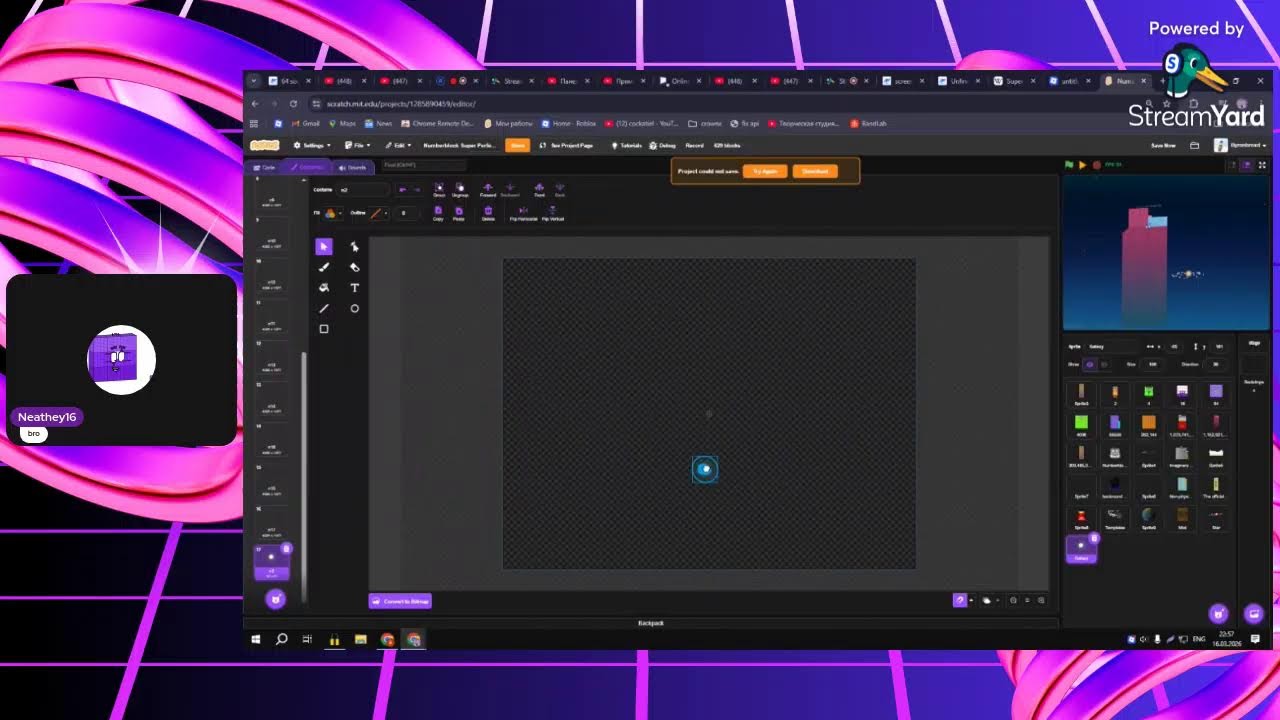Paste the copied shape
1280x720 pixels.
click(459, 213)
